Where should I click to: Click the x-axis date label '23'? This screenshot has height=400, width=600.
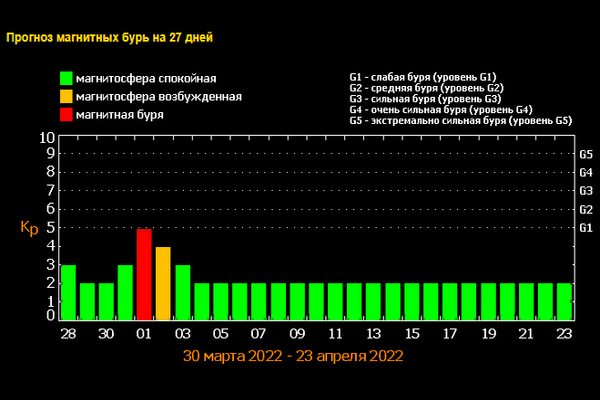pyautogui.click(x=564, y=334)
